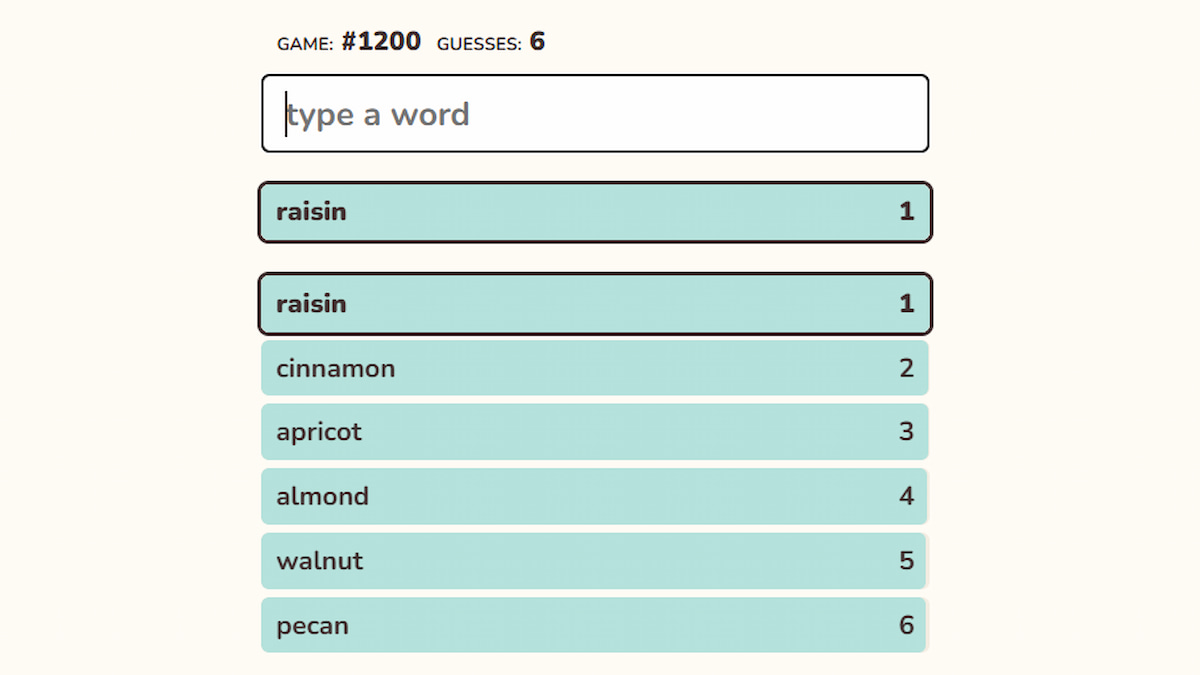1200x675 pixels.
Task: Click rank number 1 in the ranked list raisin row
Action: [x=906, y=304]
